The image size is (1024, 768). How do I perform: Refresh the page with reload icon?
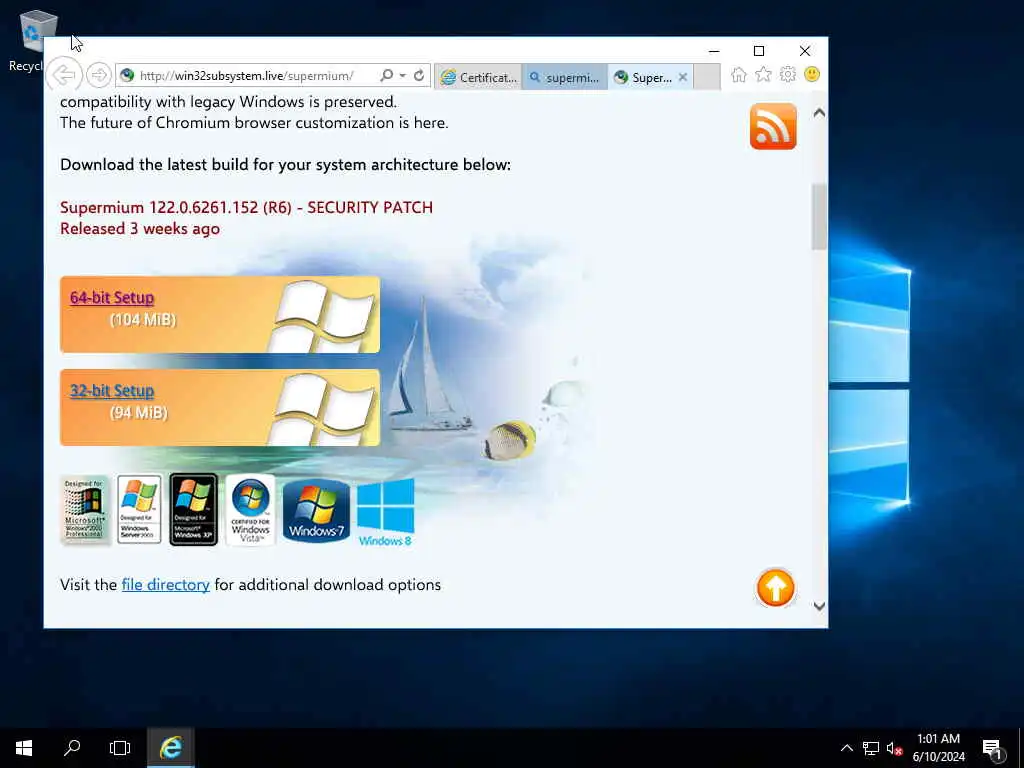coord(419,76)
